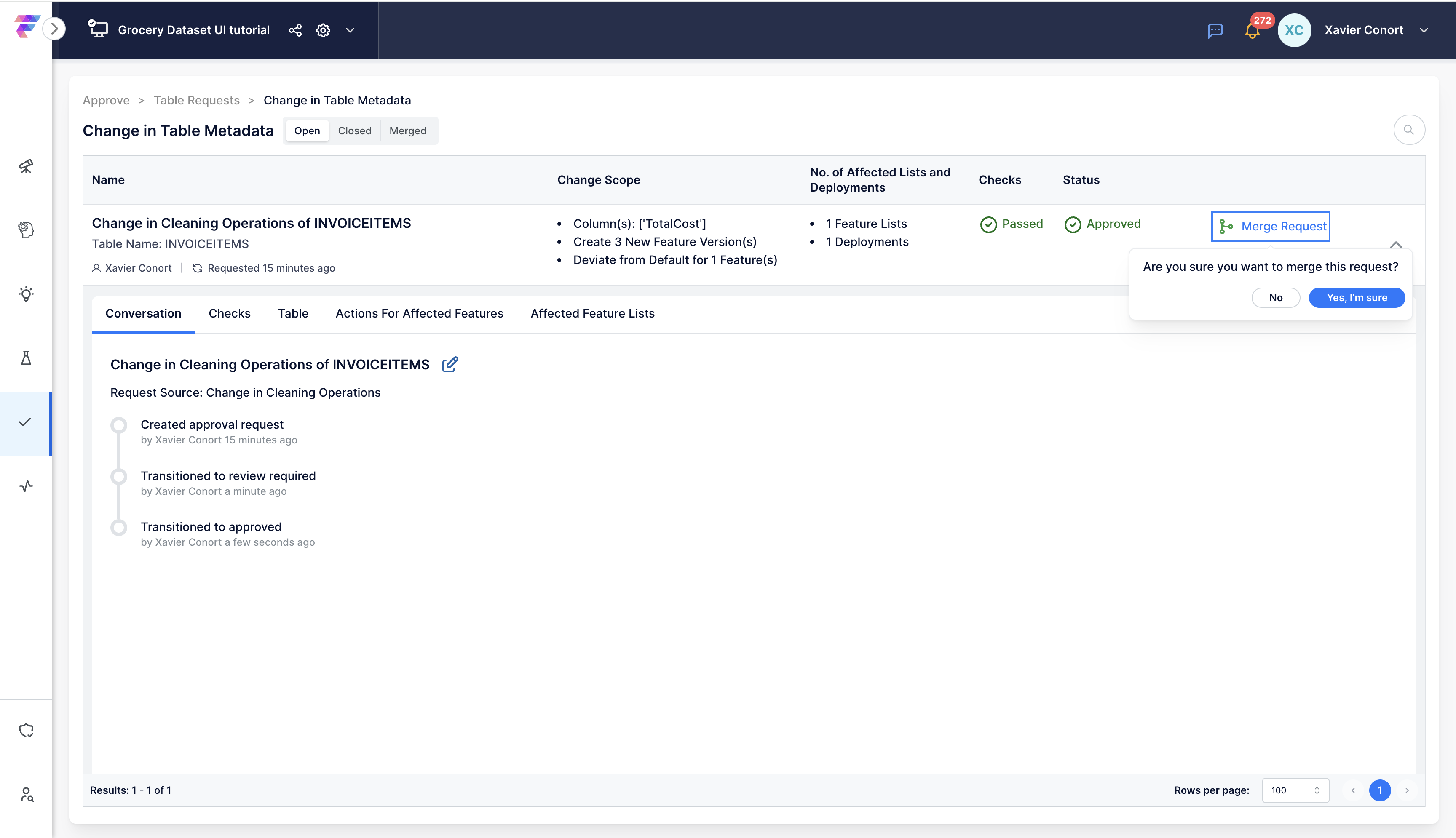Click Transitioned to review required marker
Screen dimensions: 1456x838
[x=119, y=477]
